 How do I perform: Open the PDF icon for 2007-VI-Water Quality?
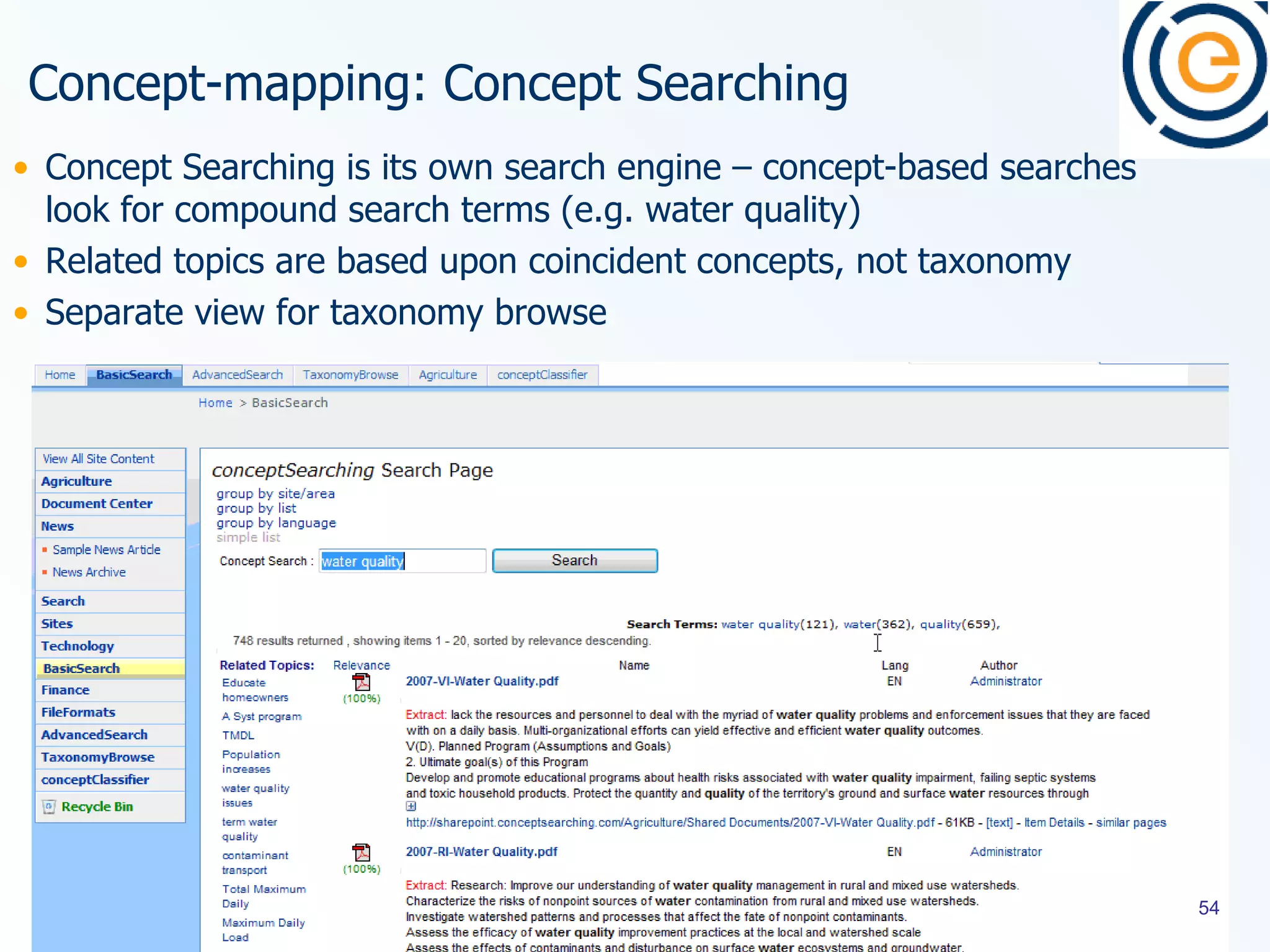click(x=362, y=682)
